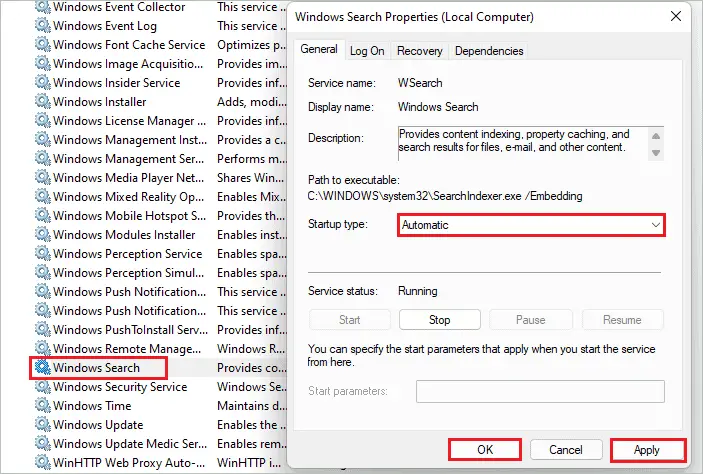
Task: Select the Windows Media Player Net... service icon
Action: [x=43, y=177]
